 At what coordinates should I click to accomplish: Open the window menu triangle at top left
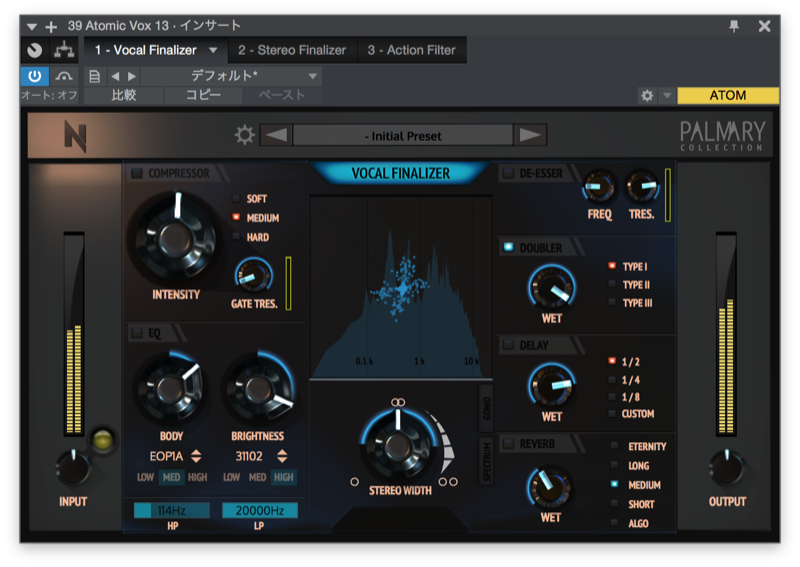[x=32, y=27]
